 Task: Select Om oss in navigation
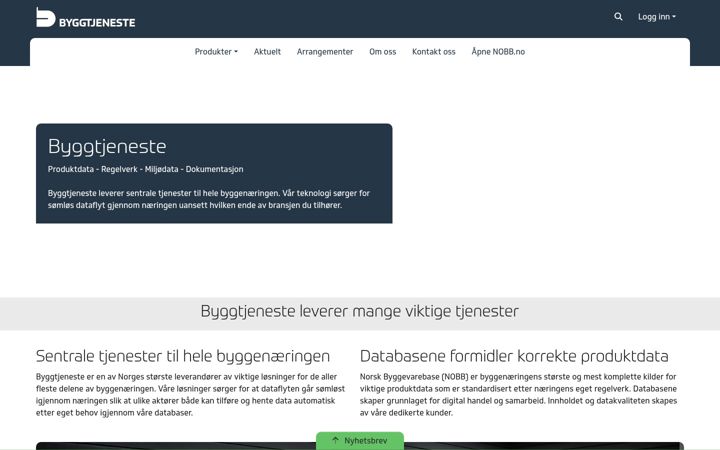[382, 52]
